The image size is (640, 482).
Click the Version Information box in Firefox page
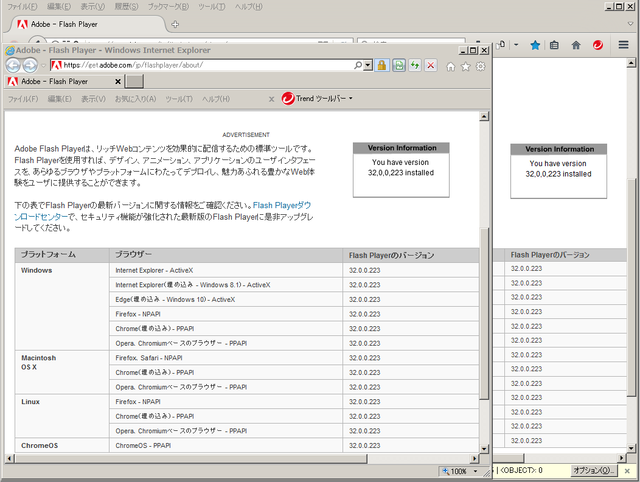pos(558,171)
